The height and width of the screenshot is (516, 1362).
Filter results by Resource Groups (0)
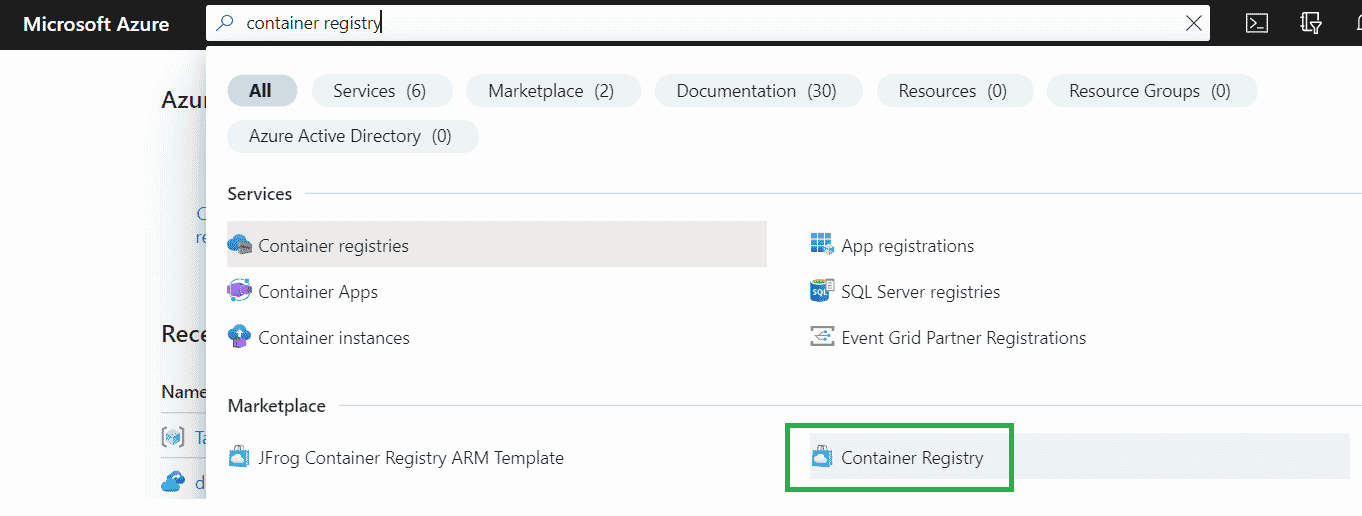(1152, 91)
